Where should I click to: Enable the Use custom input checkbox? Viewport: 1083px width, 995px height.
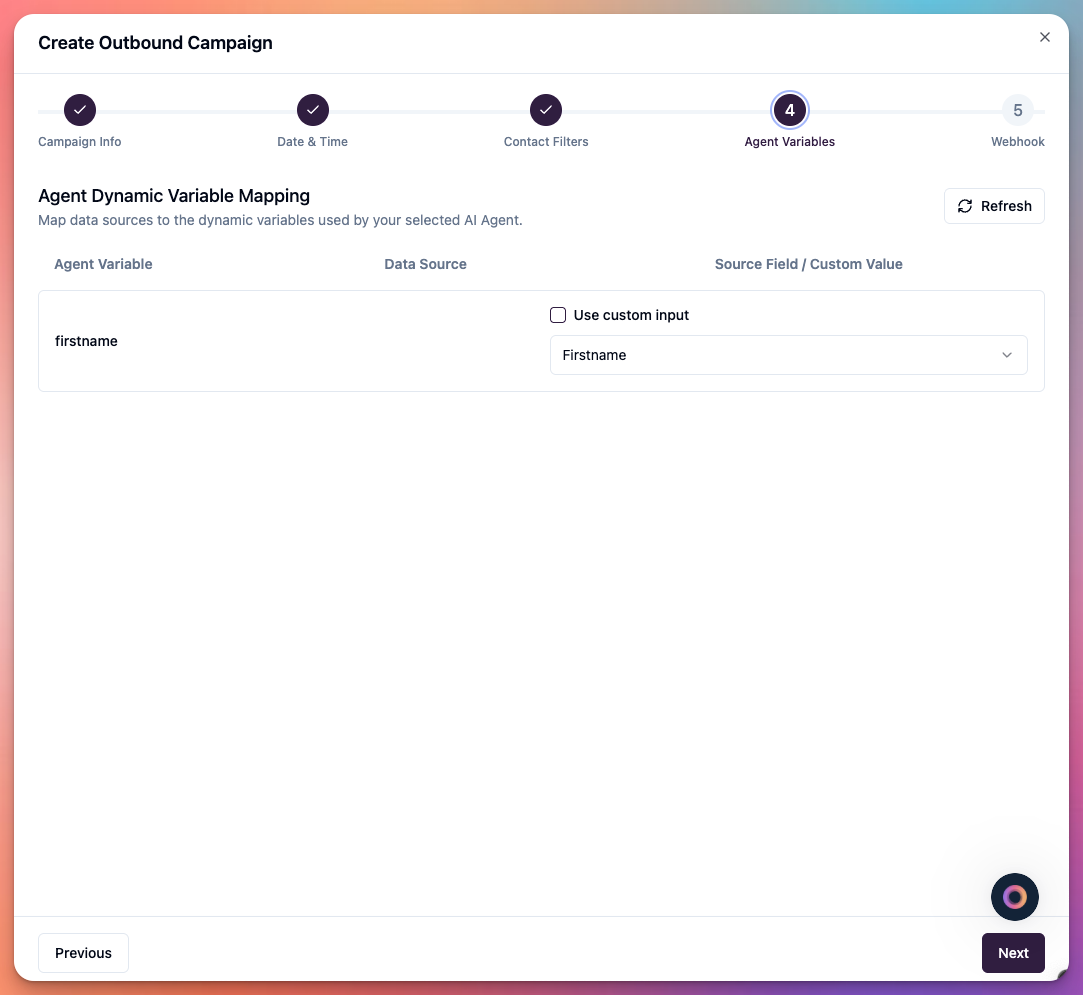pyautogui.click(x=557, y=315)
